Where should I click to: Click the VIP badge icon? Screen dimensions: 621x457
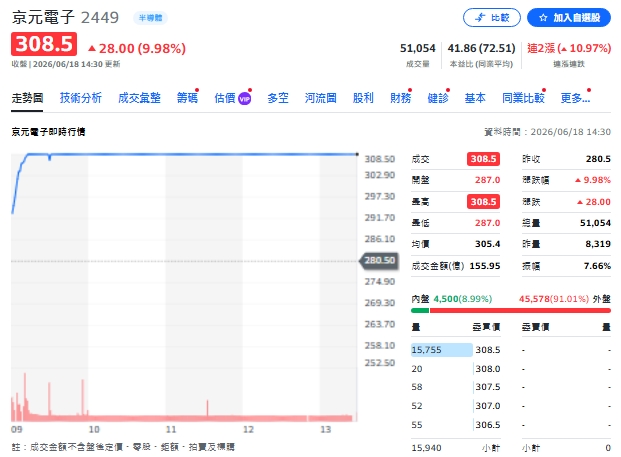244,99
